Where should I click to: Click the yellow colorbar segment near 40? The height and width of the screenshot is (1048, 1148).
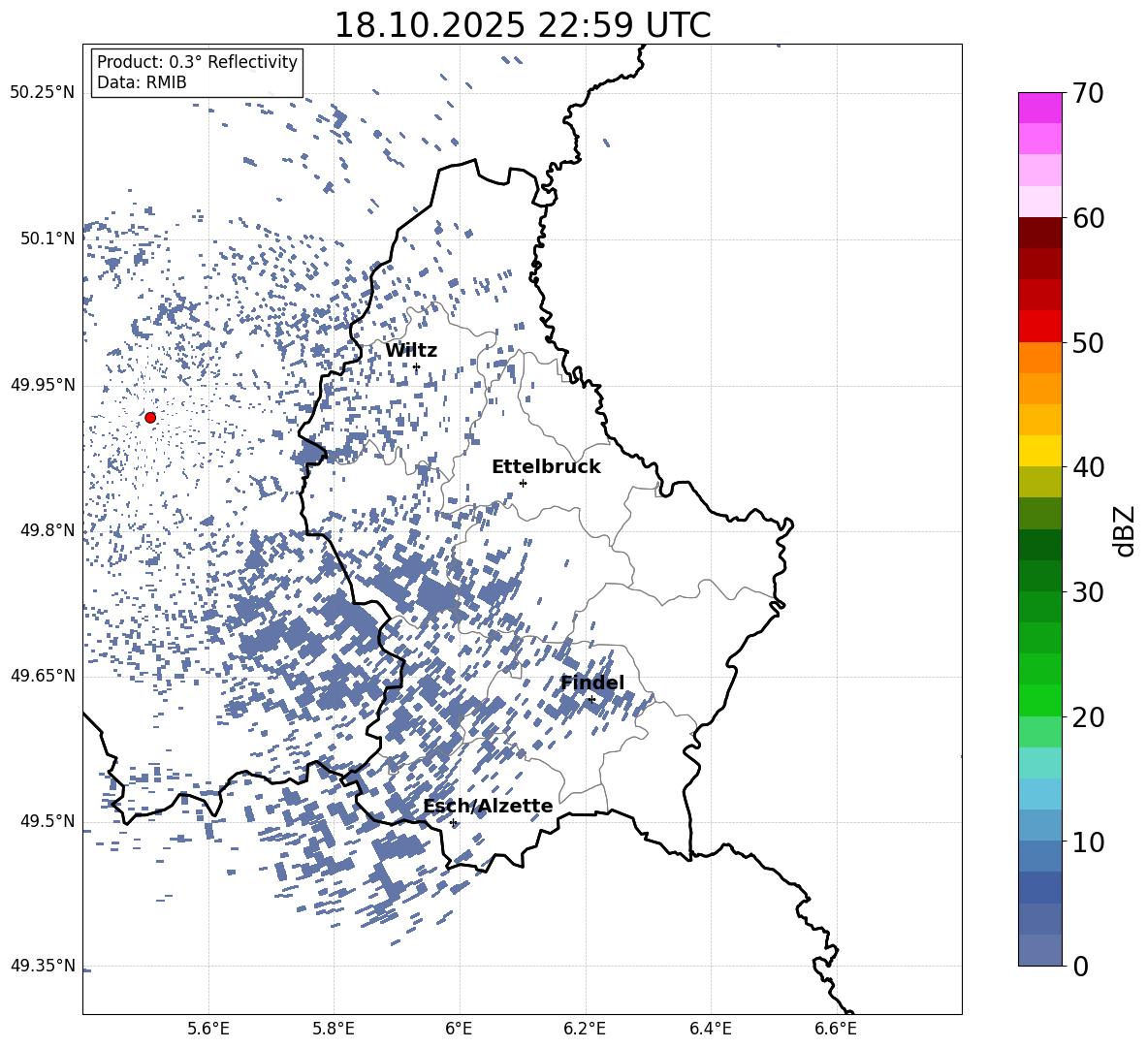pos(1040,451)
